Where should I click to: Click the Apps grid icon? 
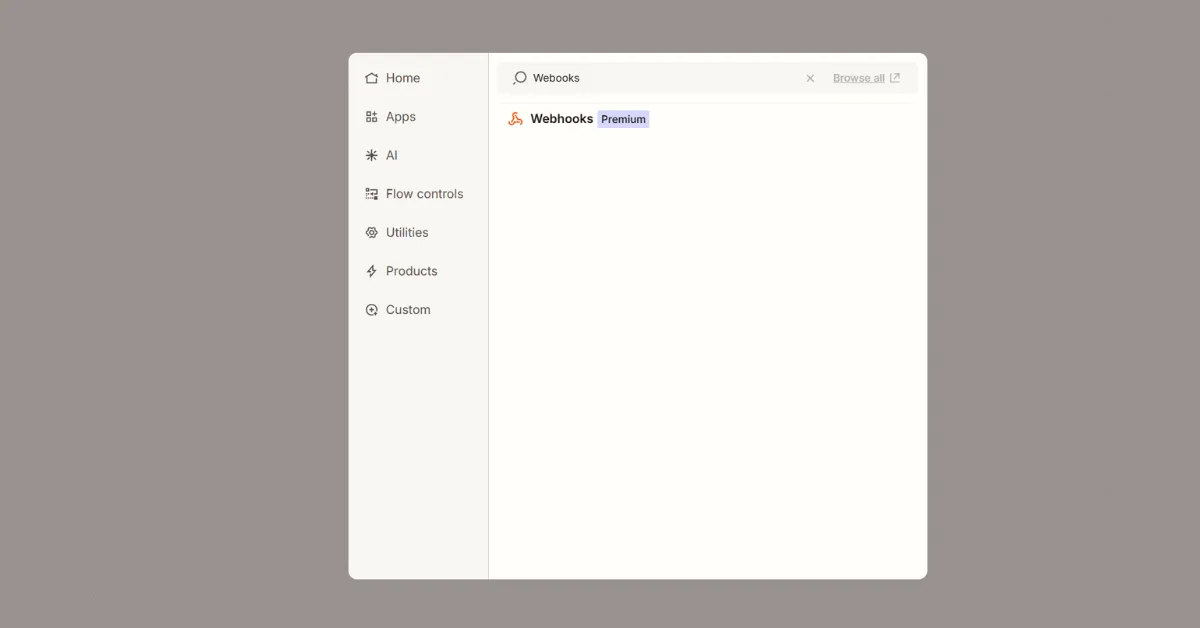[371, 116]
